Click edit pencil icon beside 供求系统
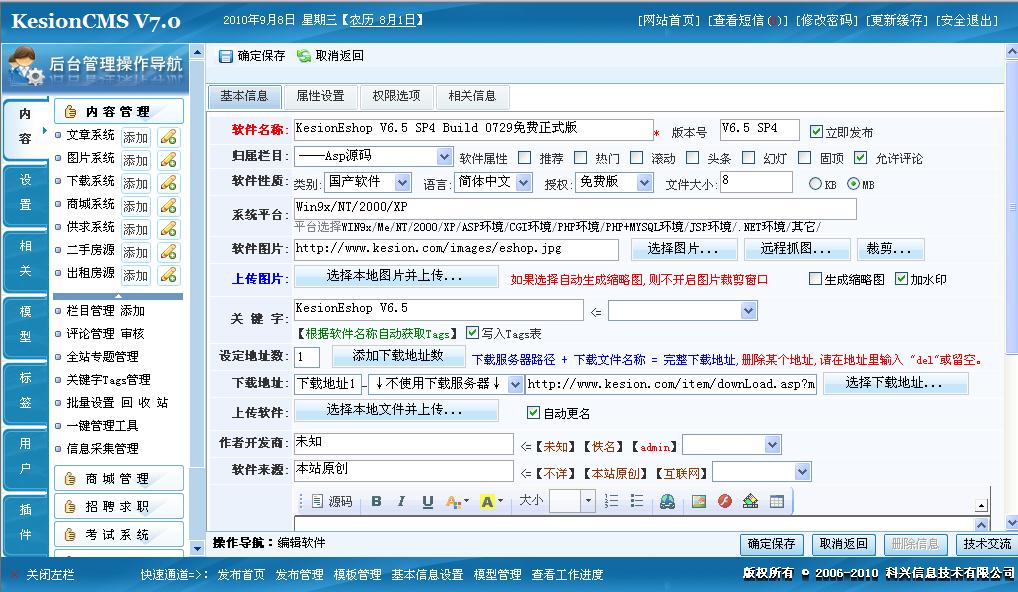1018x592 pixels. pyautogui.click(x=169, y=228)
